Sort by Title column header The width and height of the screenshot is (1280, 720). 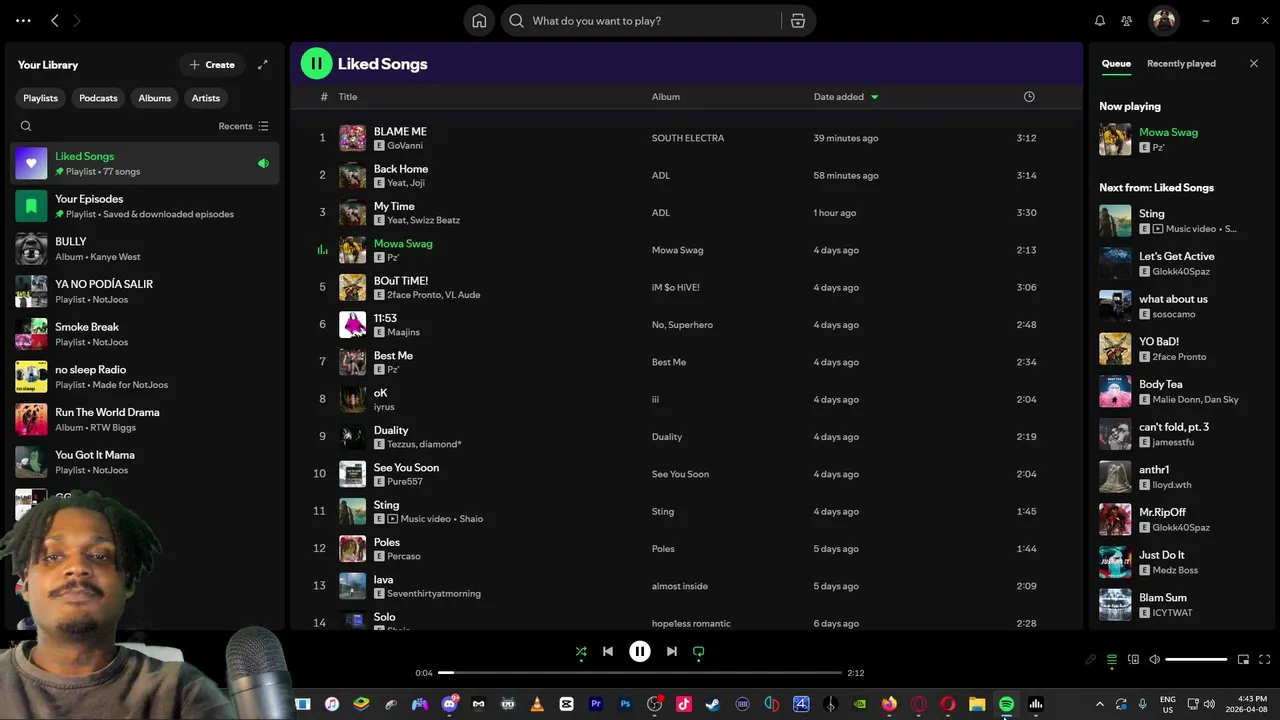348,97
